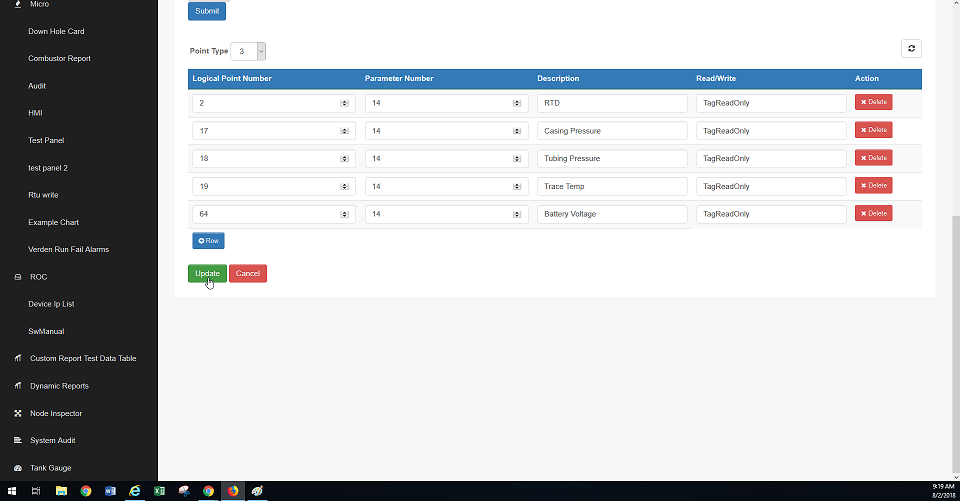This screenshot has height=501, width=960.
Task: Click the stepper on Logical Point Number 2
Action: point(344,103)
